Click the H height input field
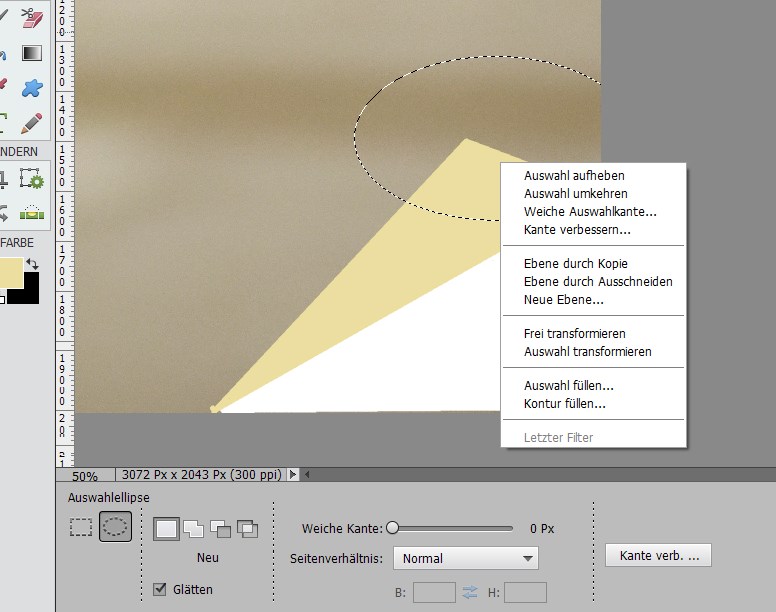The image size is (776, 612). pyautogui.click(x=525, y=592)
